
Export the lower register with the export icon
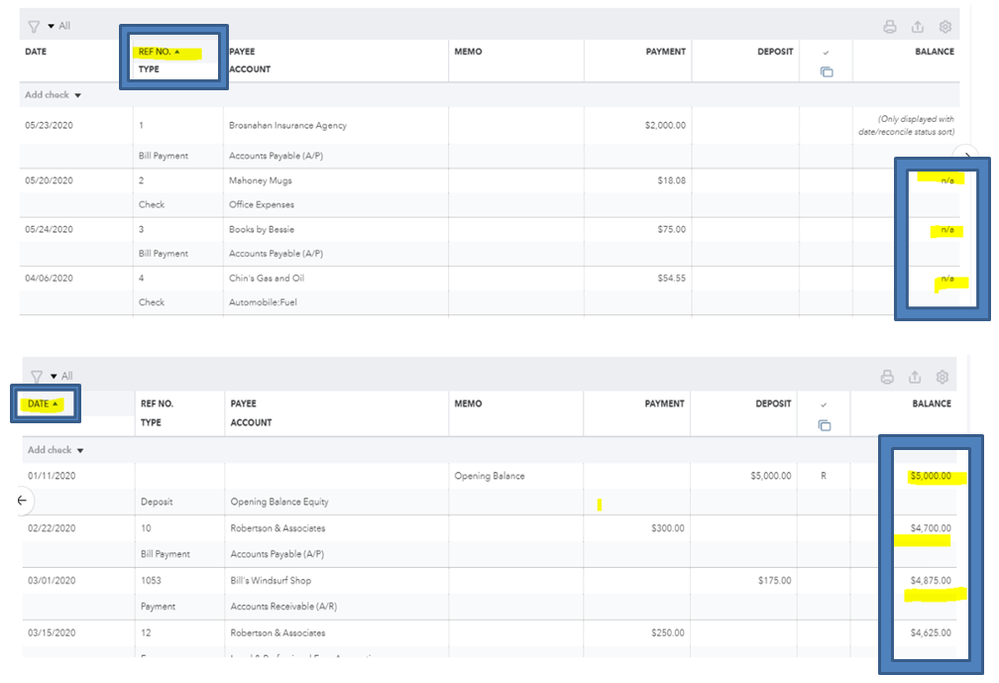click(914, 377)
